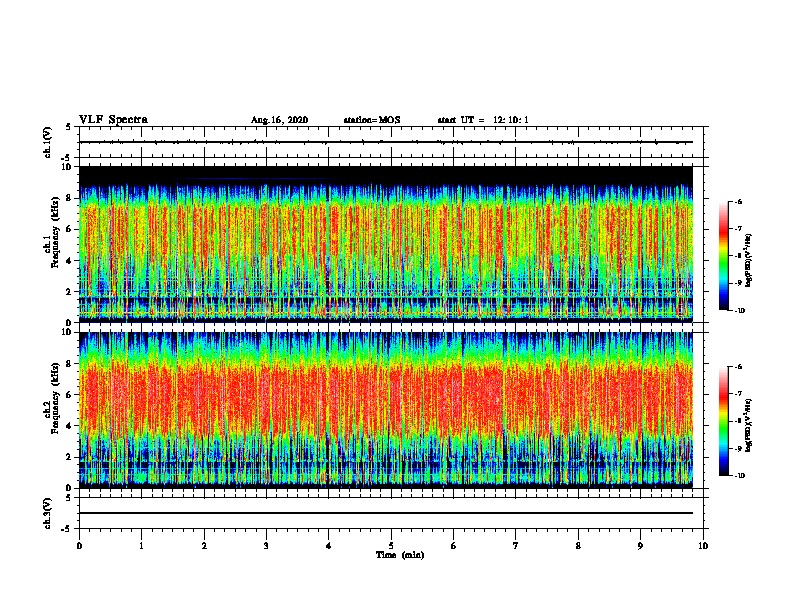
Task: Click time axis tick label "1"
Action: click(x=141, y=545)
